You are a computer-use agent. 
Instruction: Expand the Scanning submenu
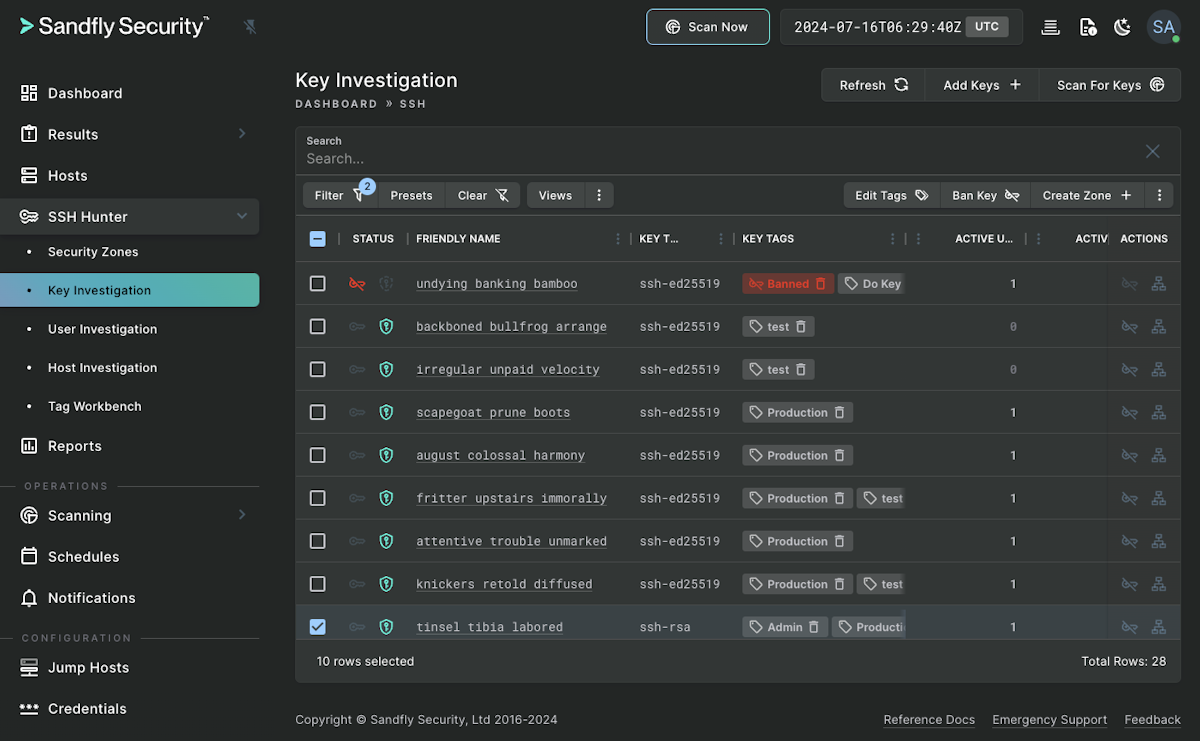coord(241,516)
